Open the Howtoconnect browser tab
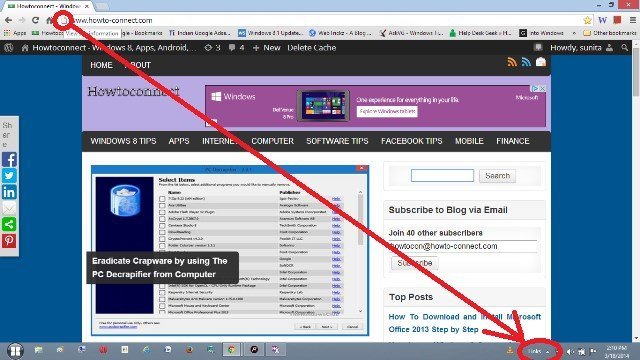The width and height of the screenshot is (640, 360). coord(49,6)
